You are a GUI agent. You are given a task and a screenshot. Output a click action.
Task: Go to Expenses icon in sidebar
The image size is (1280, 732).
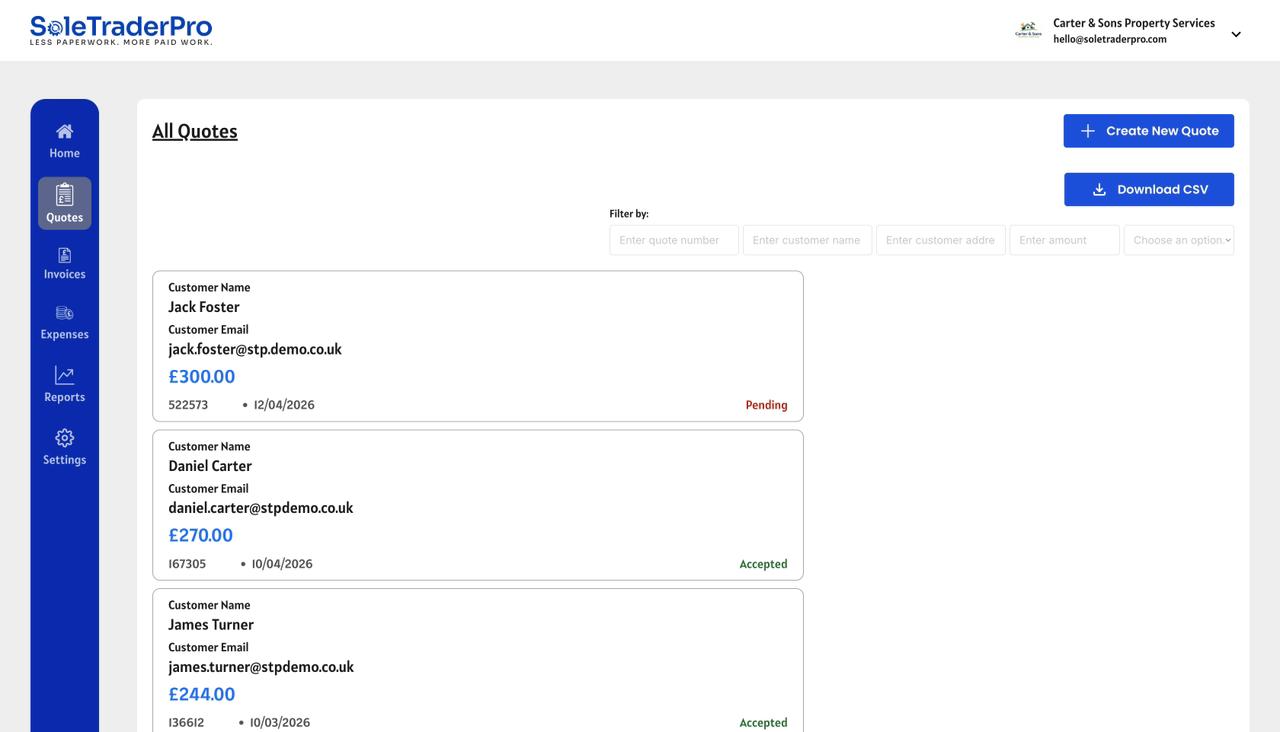pyautogui.click(x=64, y=313)
